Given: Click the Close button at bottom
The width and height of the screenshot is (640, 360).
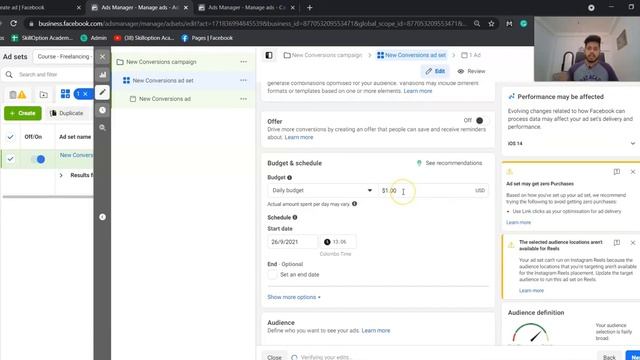Looking at the screenshot, I should pos(274,357).
